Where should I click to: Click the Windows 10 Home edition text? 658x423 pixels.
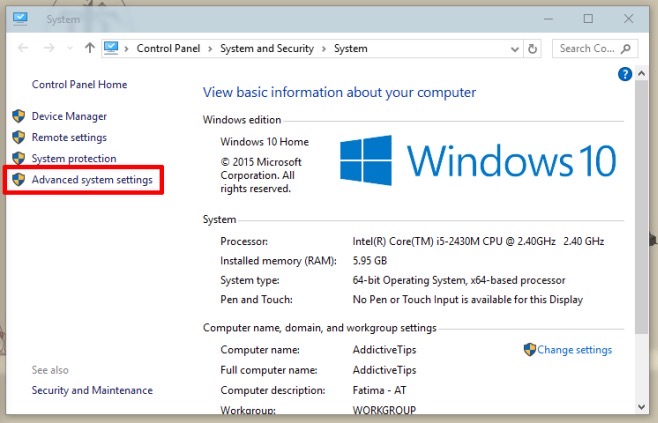(x=264, y=142)
